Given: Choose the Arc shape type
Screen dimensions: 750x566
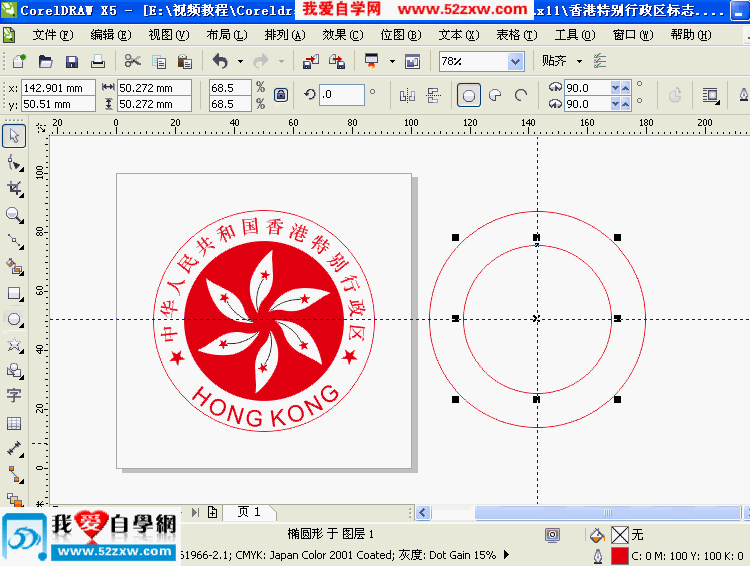Looking at the screenshot, I should pos(521,95).
